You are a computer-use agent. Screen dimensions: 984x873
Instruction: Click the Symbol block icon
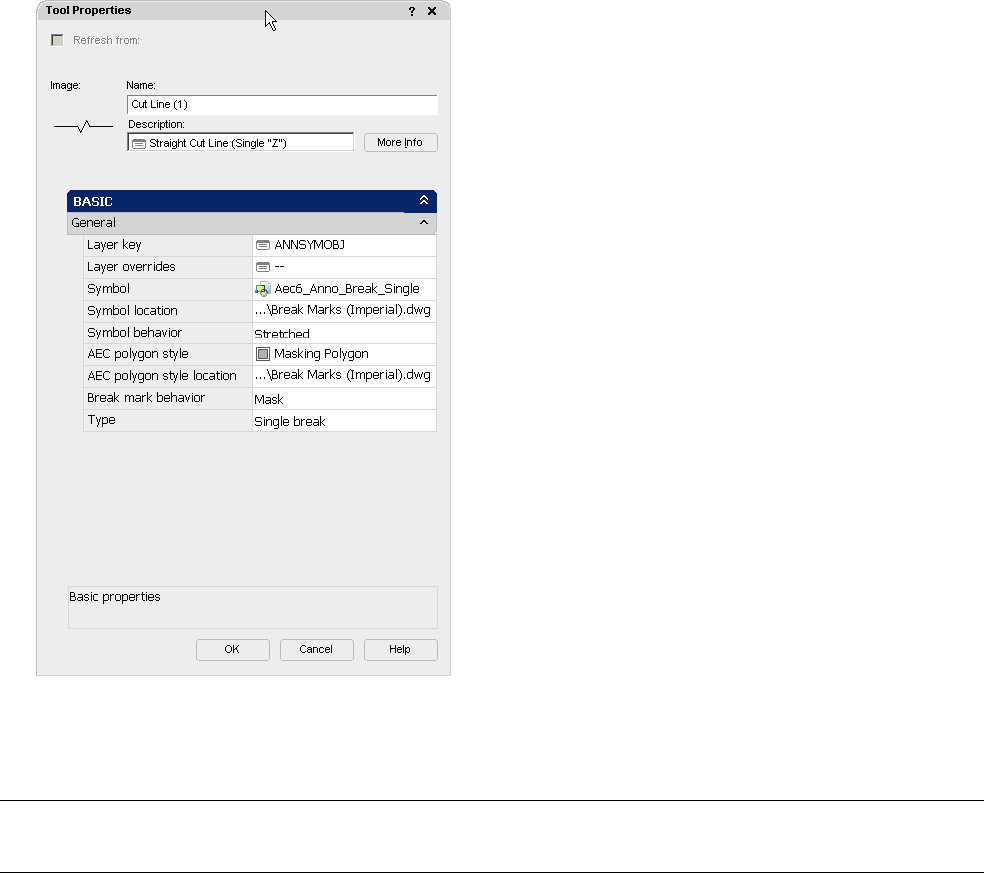pos(263,289)
